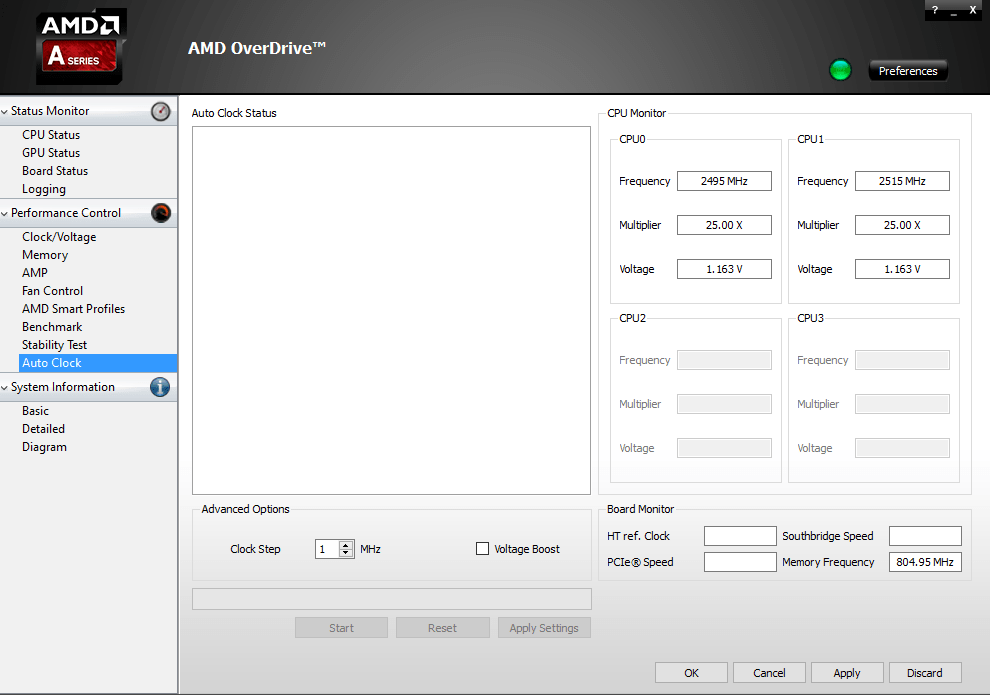
Task: Click the System Information info icon
Action: 160,387
